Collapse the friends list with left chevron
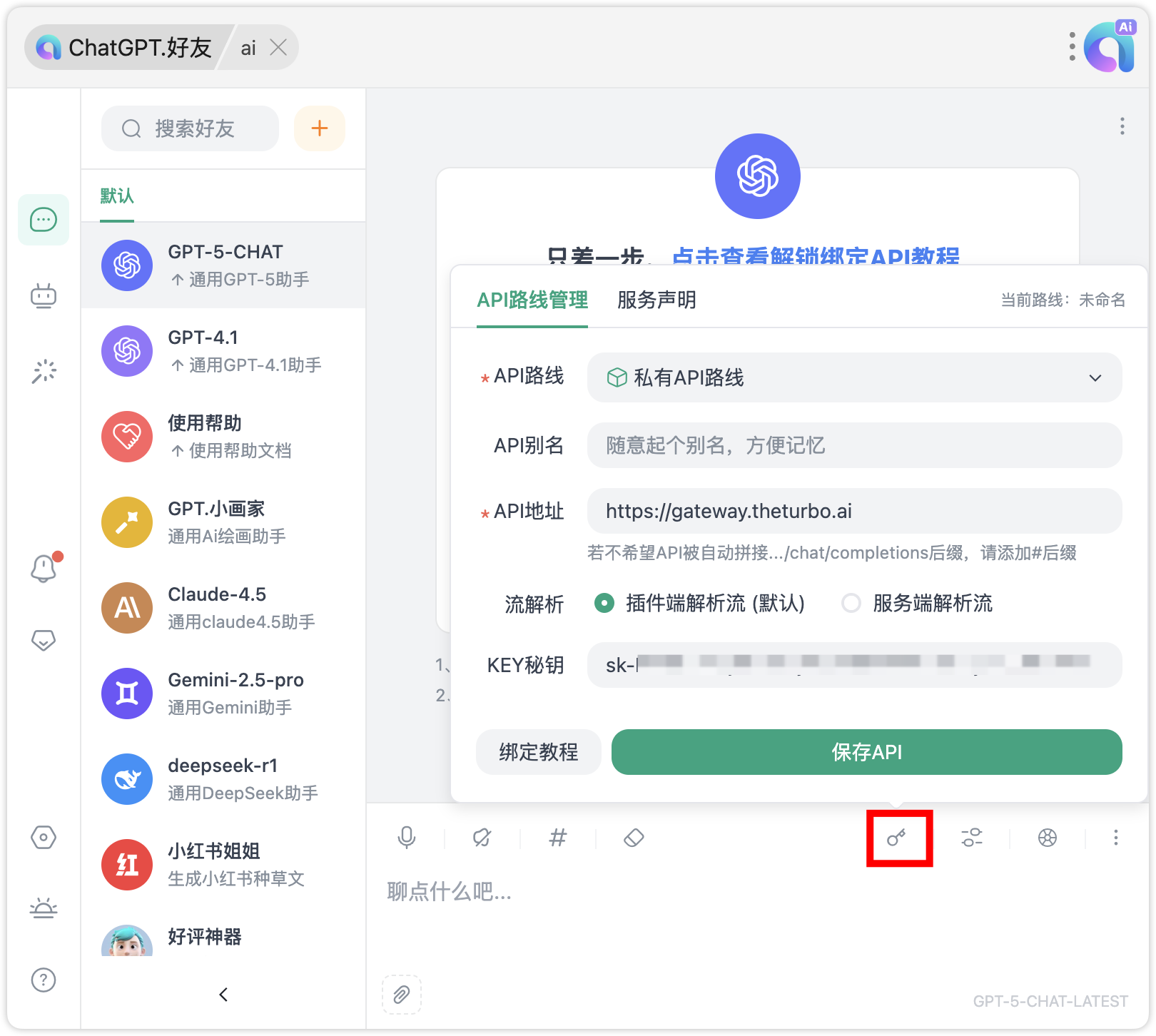1156x1036 pixels. (x=223, y=995)
